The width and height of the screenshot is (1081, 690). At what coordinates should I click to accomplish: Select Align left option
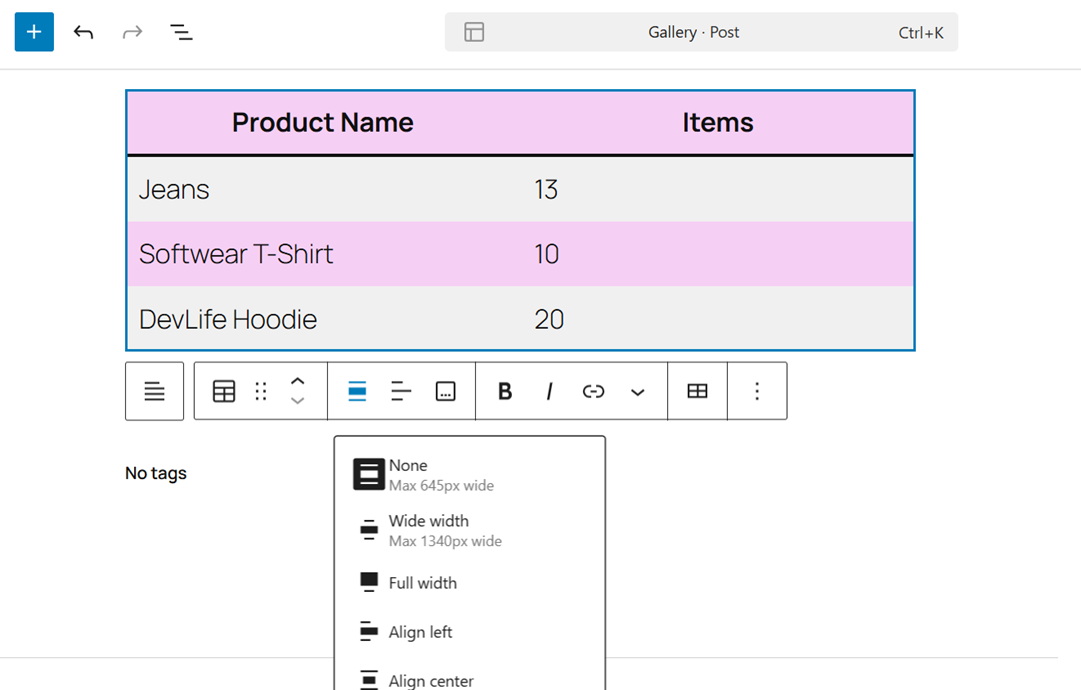pos(420,632)
